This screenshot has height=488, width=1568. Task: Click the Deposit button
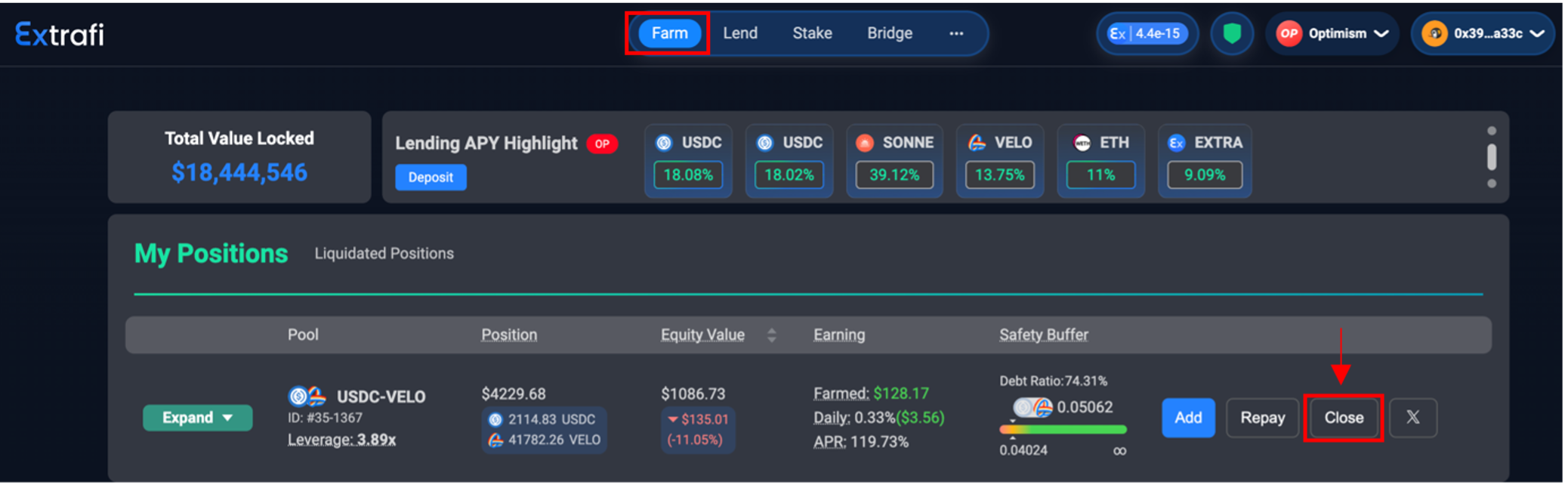coord(431,177)
